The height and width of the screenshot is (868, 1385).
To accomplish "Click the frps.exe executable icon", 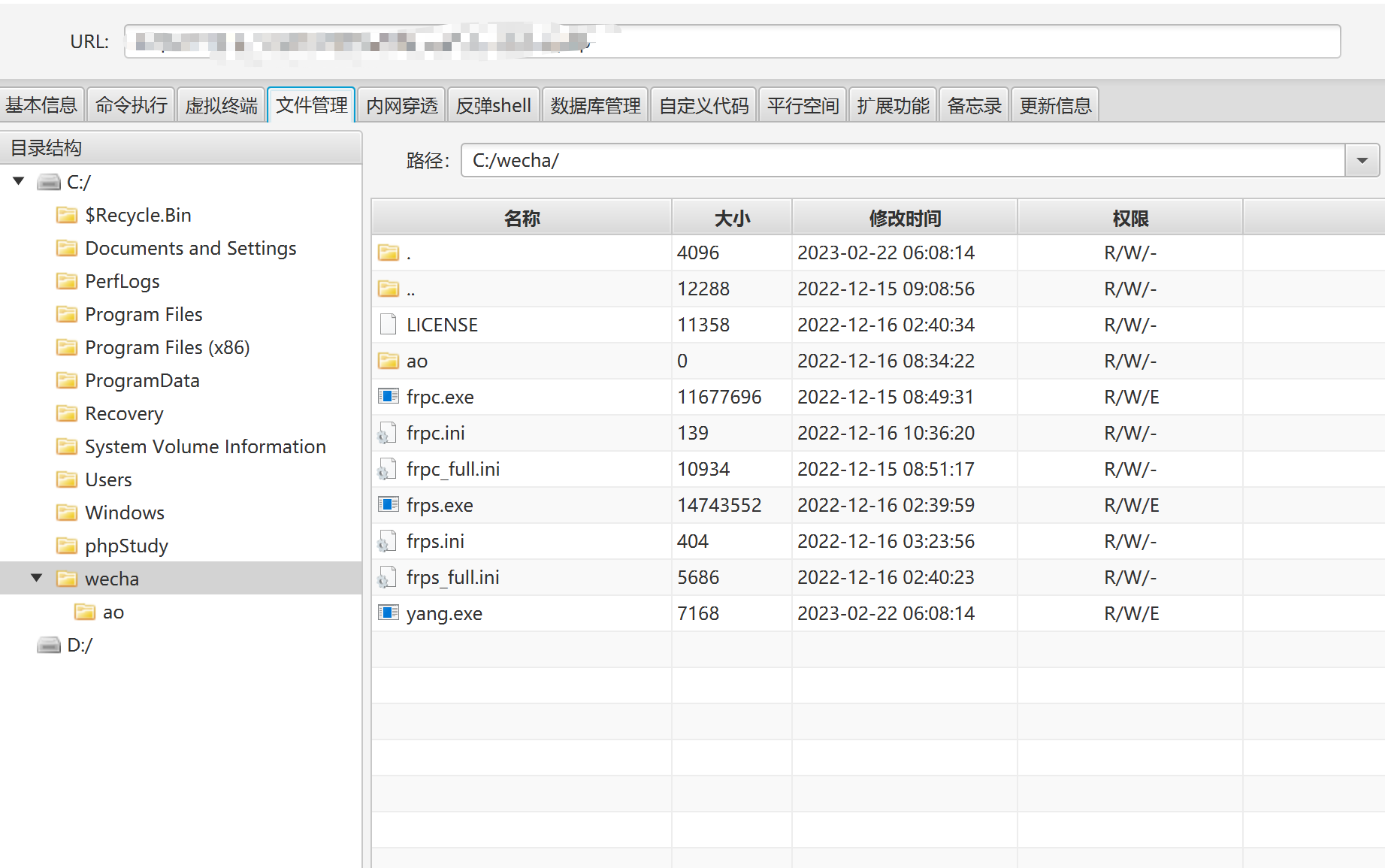I will tap(389, 504).
